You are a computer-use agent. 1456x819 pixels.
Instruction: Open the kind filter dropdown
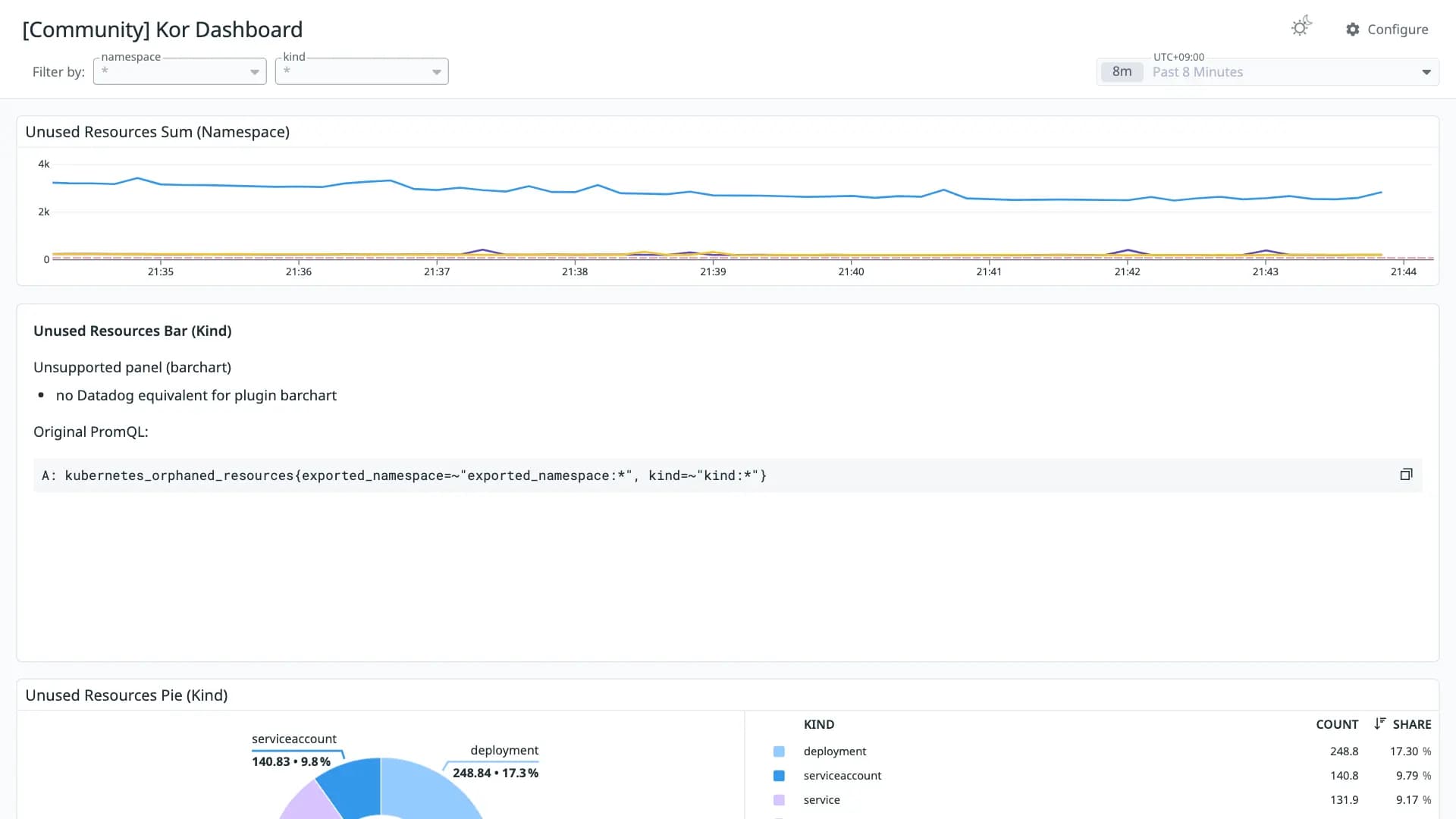pyautogui.click(x=362, y=71)
